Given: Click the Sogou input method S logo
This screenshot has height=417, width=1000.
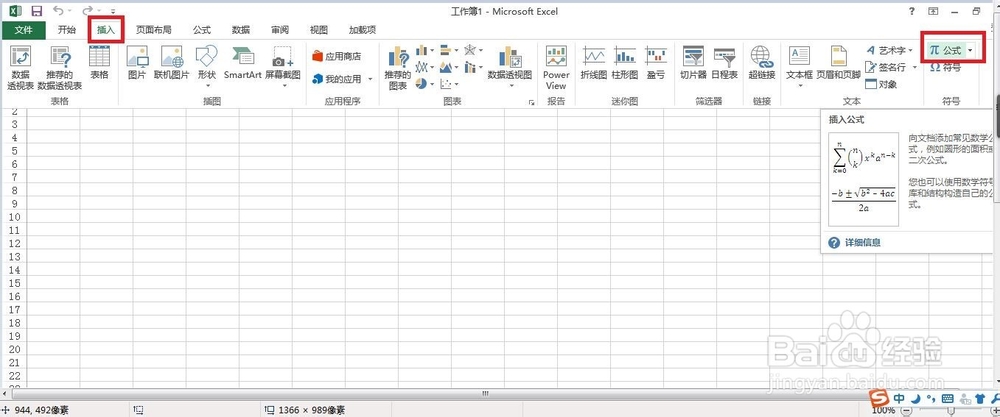Looking at the screenshot, I should [x=880, y=398].
